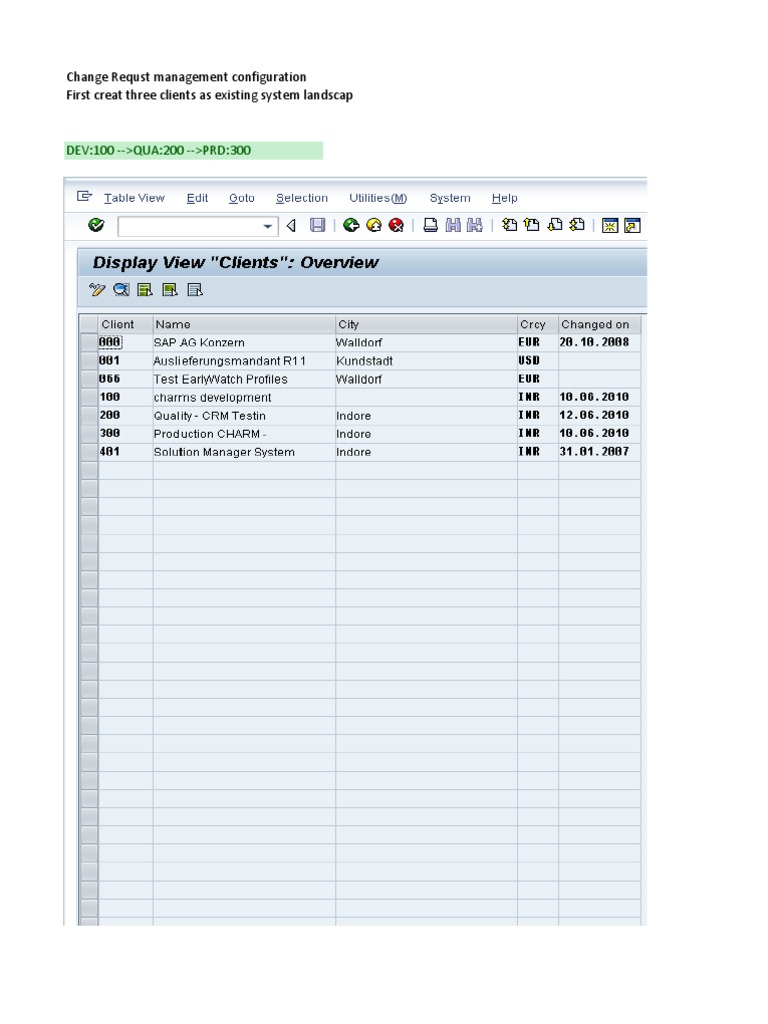The image size is (768, 1024).
Task: Click date 20.10.2008 cell
Action: (x=600, y=343)
